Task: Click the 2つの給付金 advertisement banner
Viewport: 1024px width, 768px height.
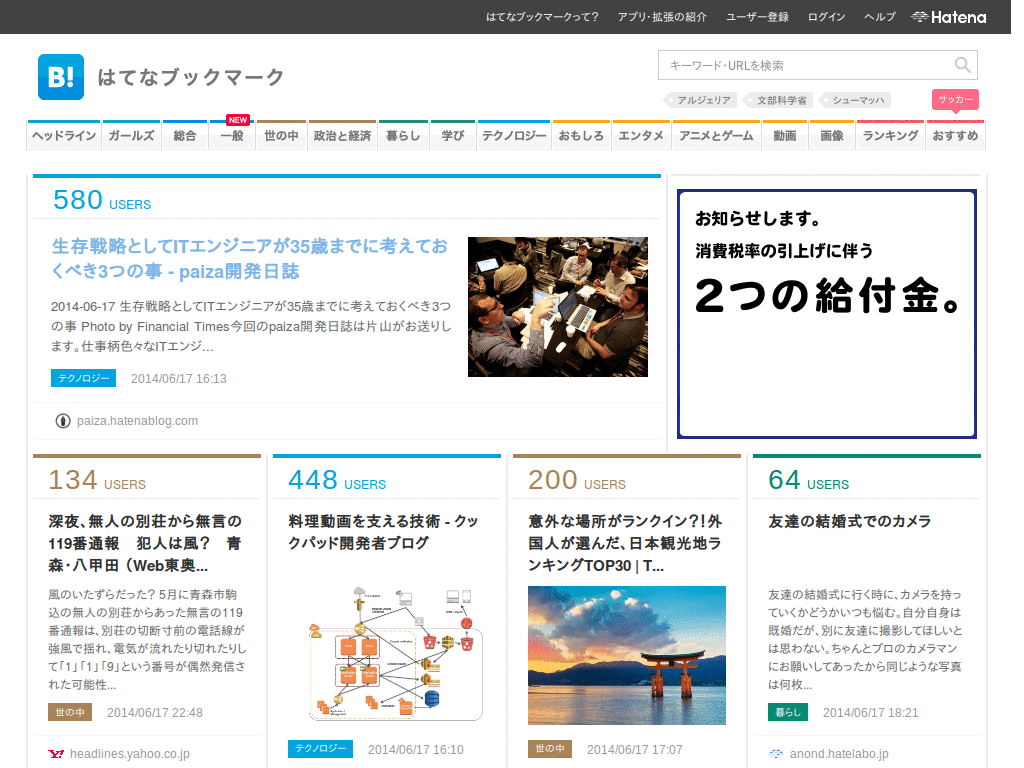Action: tap(827, 314)
